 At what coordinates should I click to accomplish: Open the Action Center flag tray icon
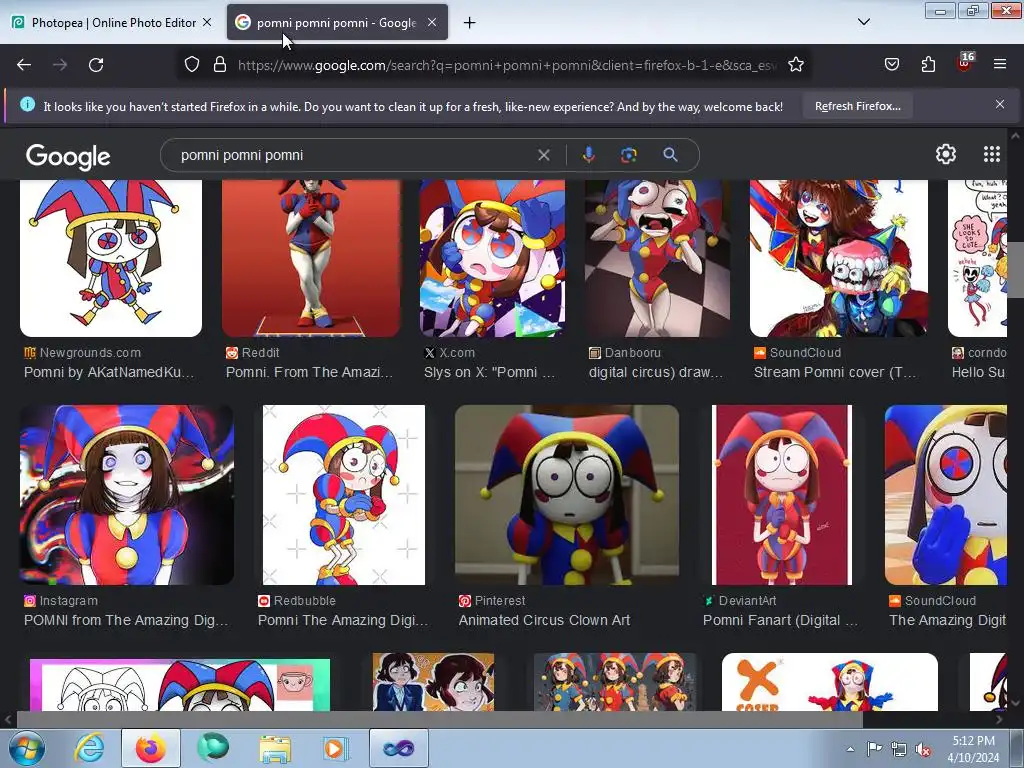point(874,749)
